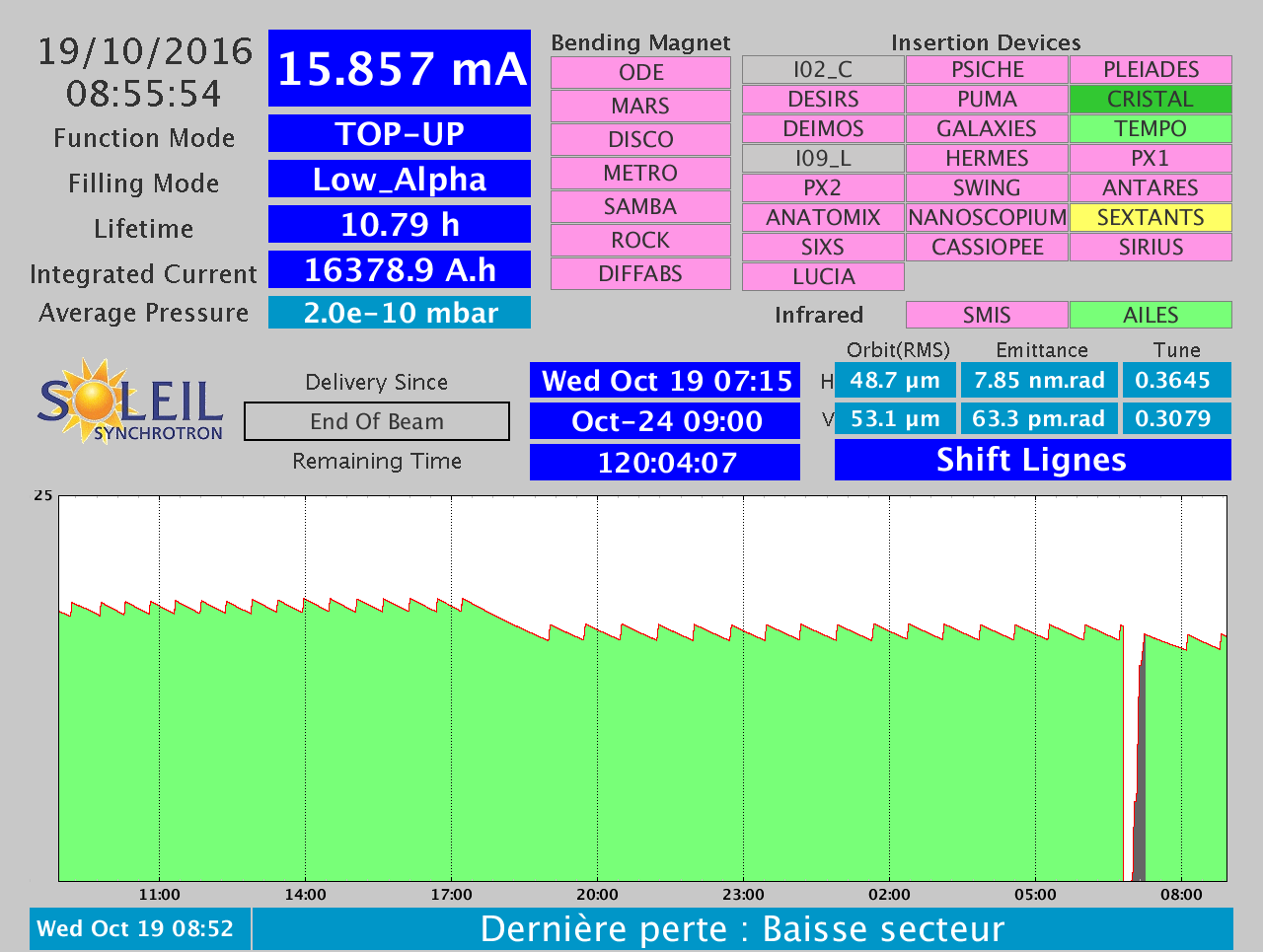
Task: Click the DEIMOS beamline box
Action: tap(823, 128)
